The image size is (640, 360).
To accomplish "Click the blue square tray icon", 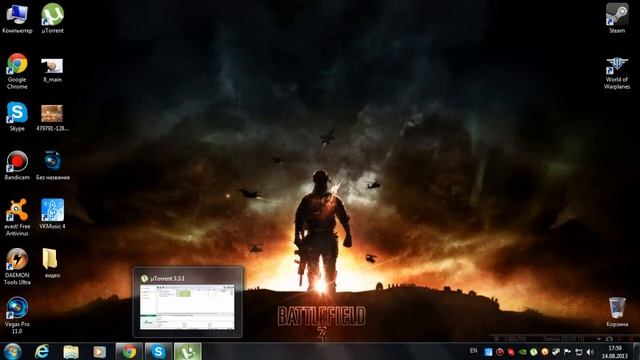I will click(488, 352).
